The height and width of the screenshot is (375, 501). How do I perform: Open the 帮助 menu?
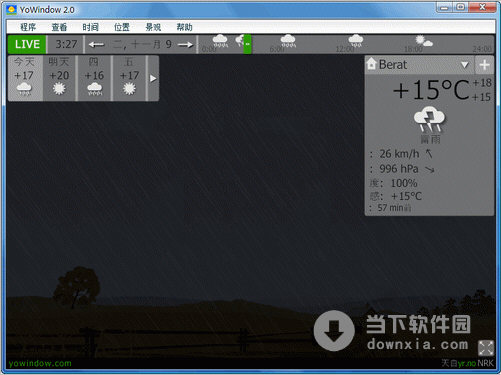184,27
